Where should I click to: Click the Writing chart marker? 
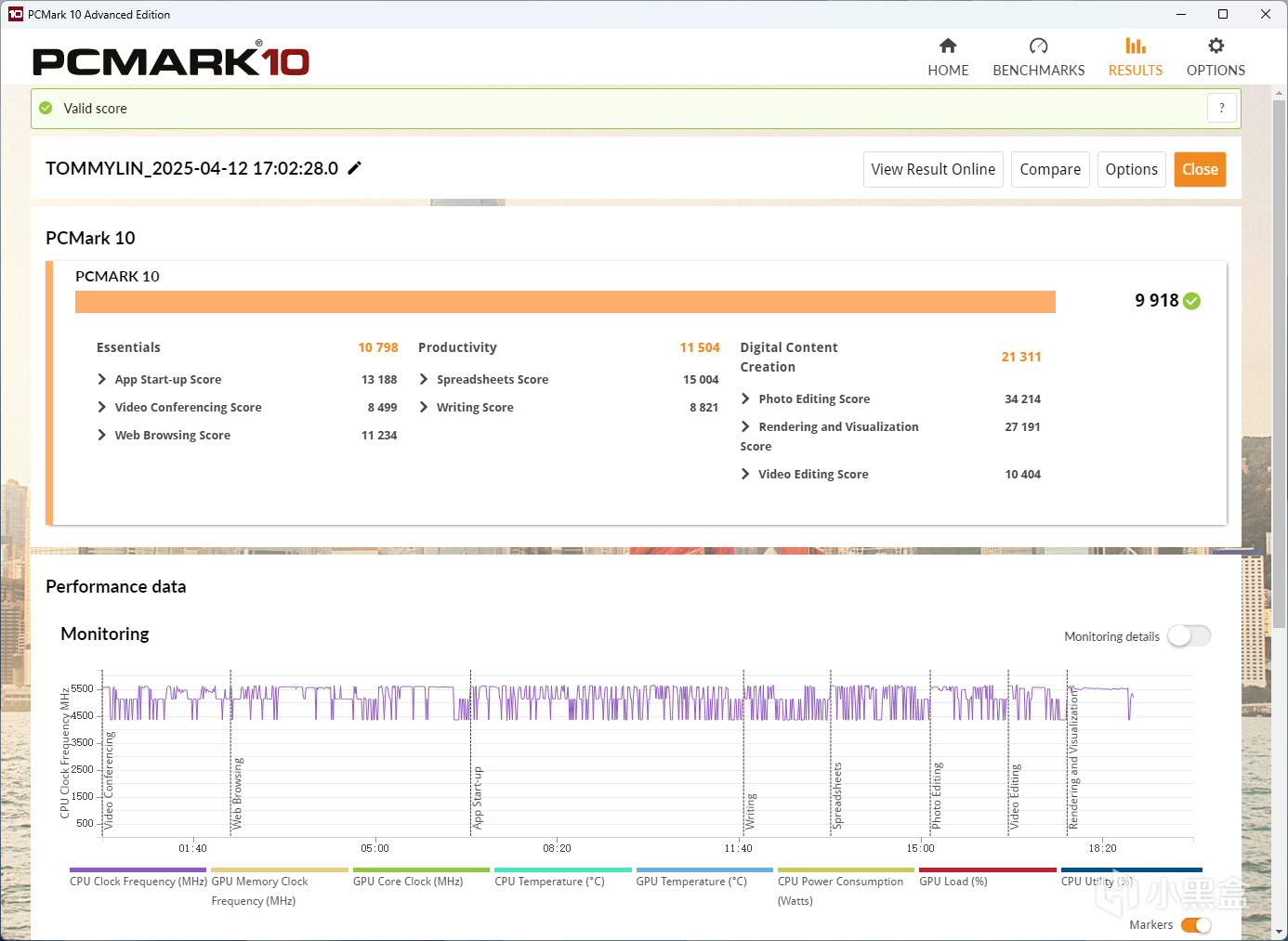[x=750, y=811]
